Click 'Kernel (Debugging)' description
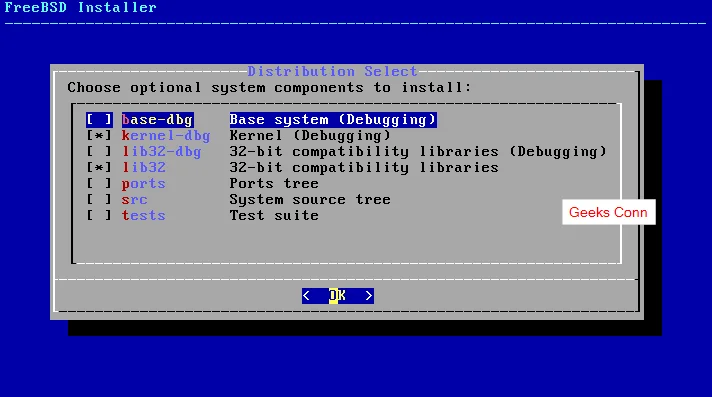 coord(310,136)
